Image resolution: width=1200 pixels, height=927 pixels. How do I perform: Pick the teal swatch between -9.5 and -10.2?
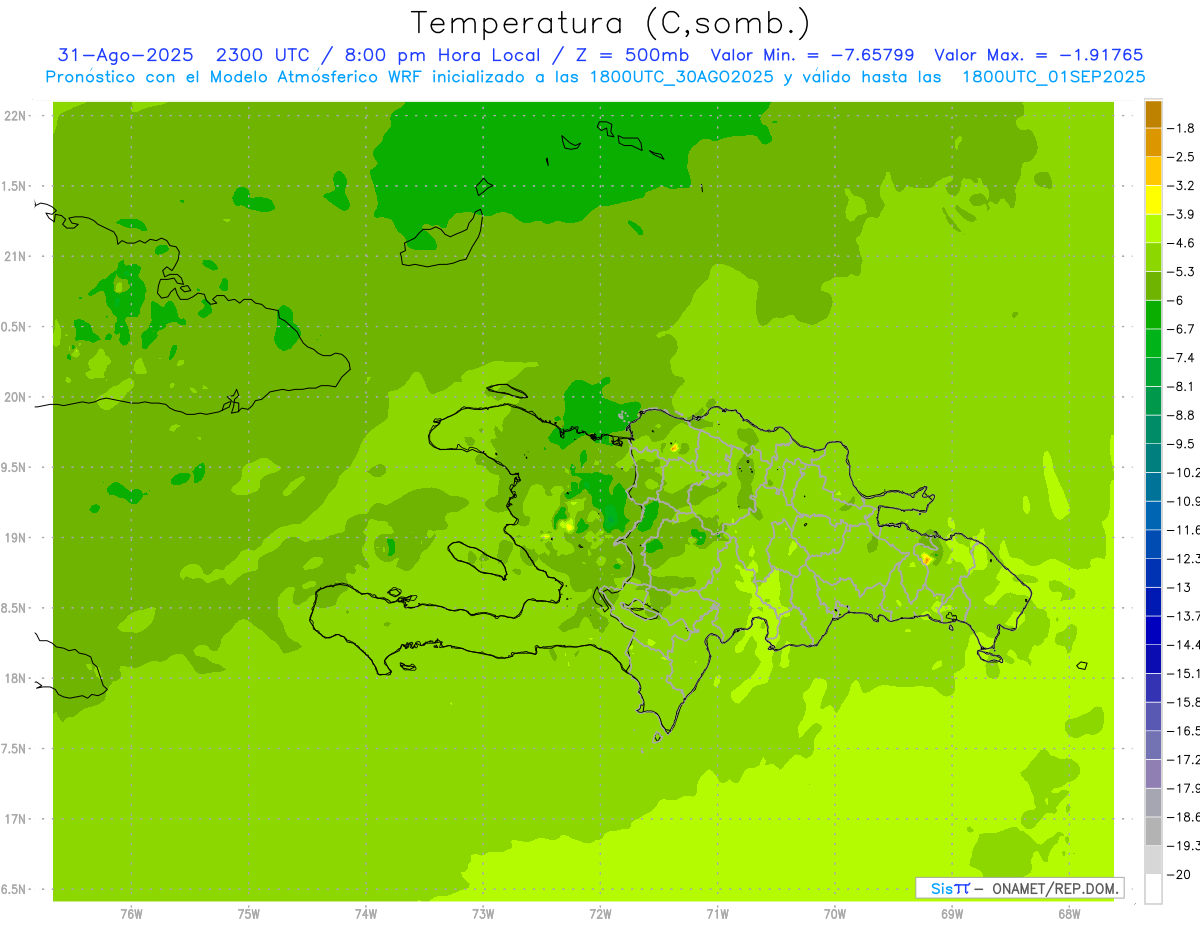click(1153, 458)
